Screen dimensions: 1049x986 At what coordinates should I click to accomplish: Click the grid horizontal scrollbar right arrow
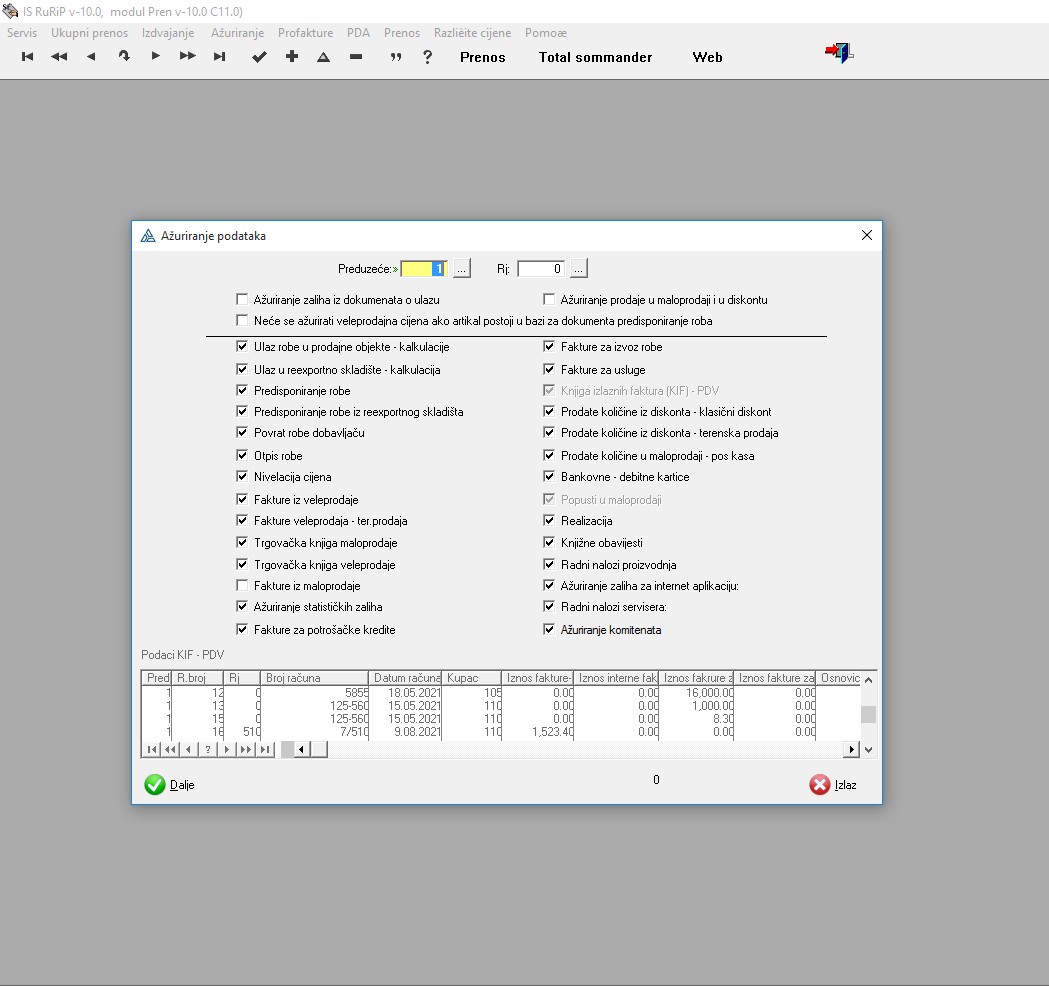[x=852, y=749]
